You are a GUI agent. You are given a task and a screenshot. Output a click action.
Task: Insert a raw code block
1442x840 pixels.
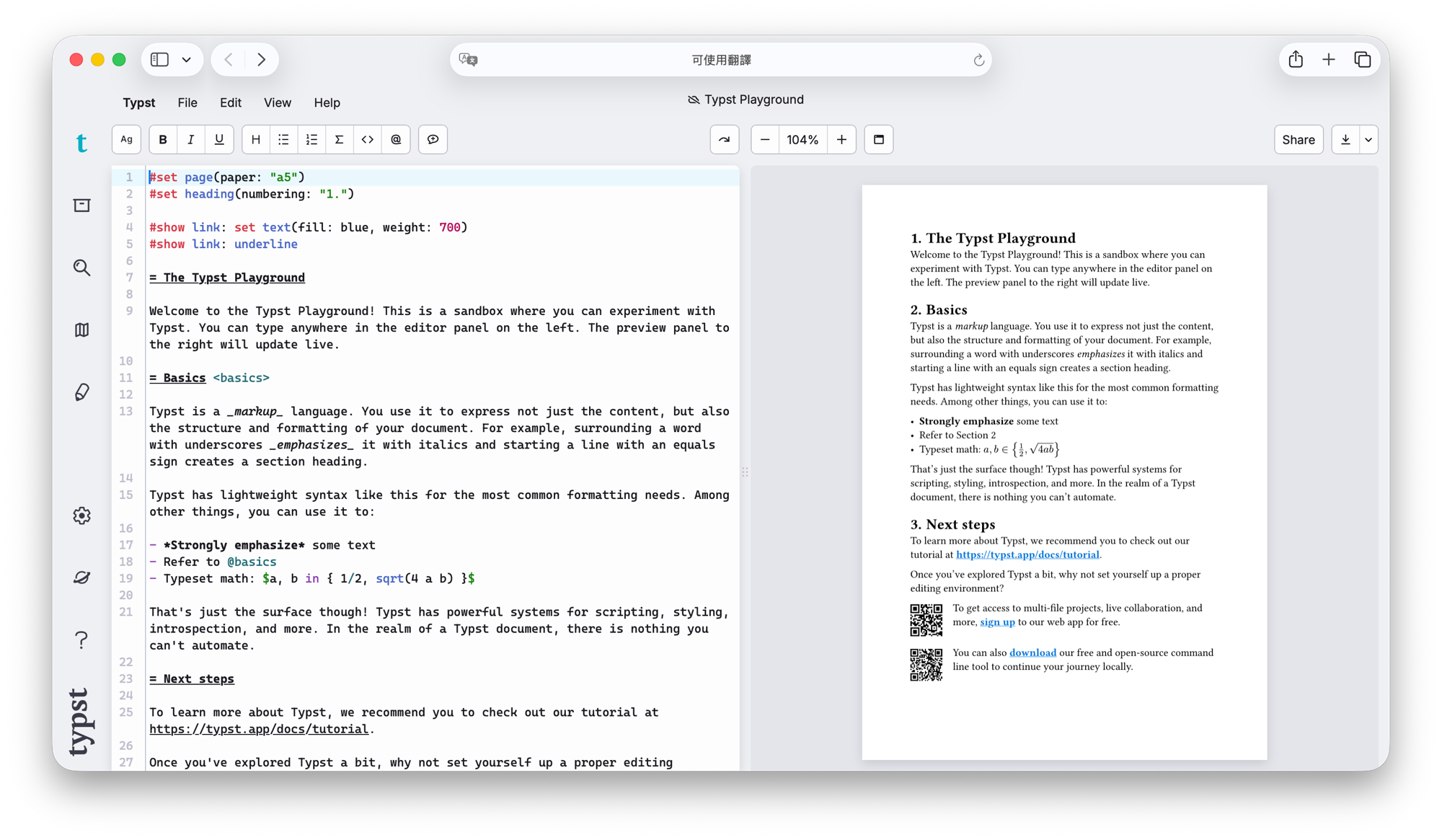(x=368, y=140)
